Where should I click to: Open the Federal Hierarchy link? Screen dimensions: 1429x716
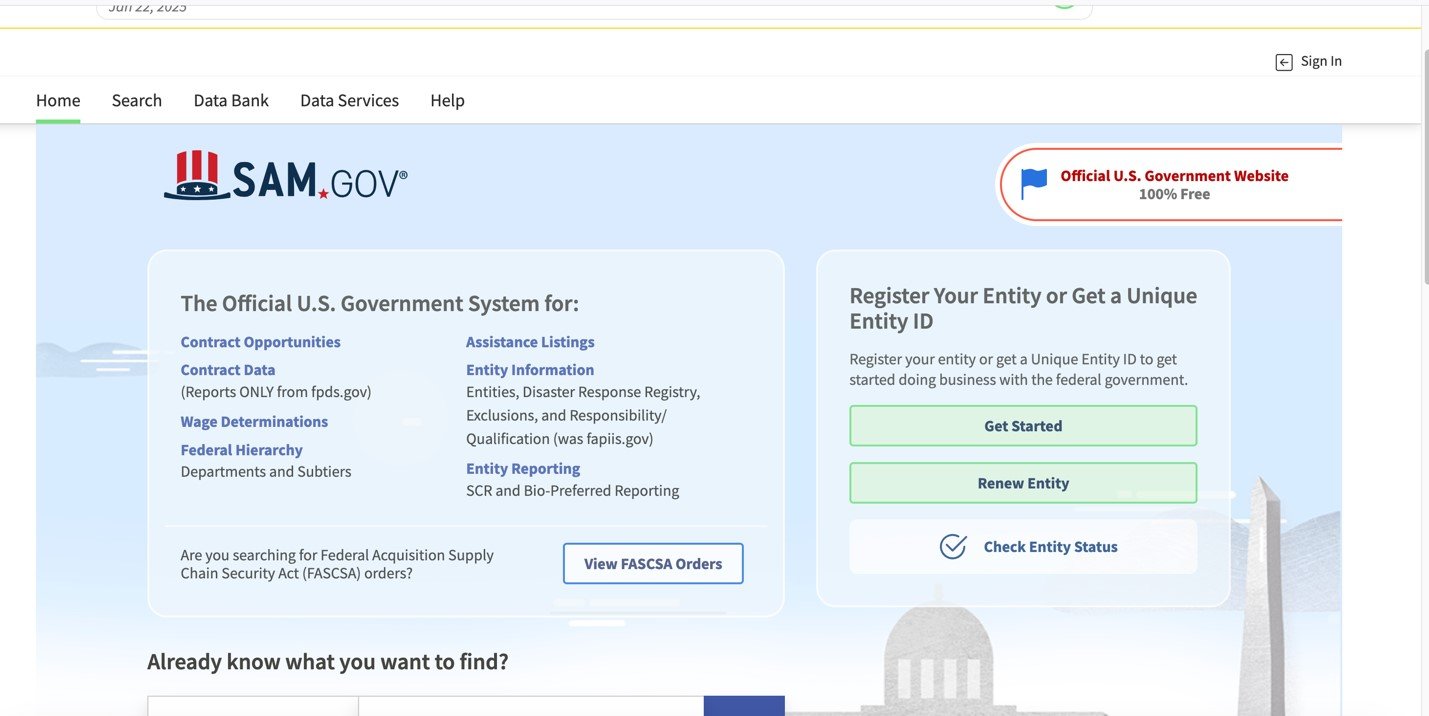coord(241,450)
